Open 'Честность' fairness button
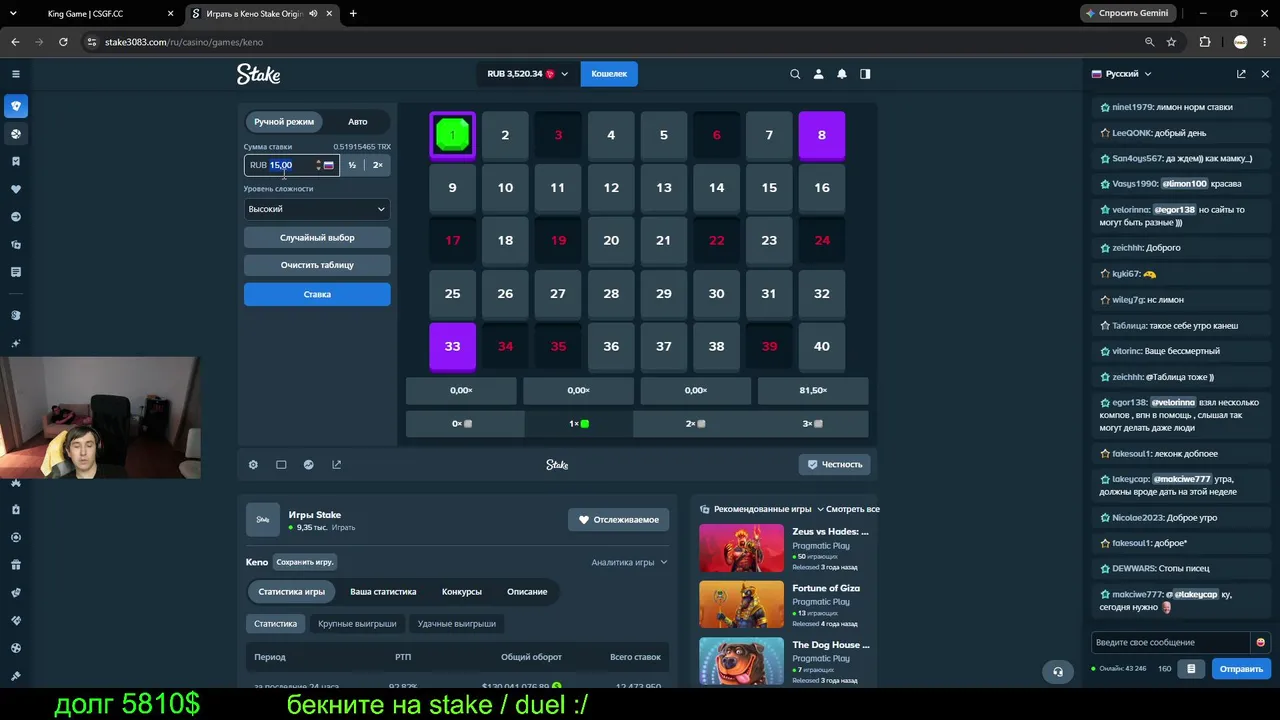Image resolution: width=1280 pixels, height=720 pixels. (x=834, y=464)
